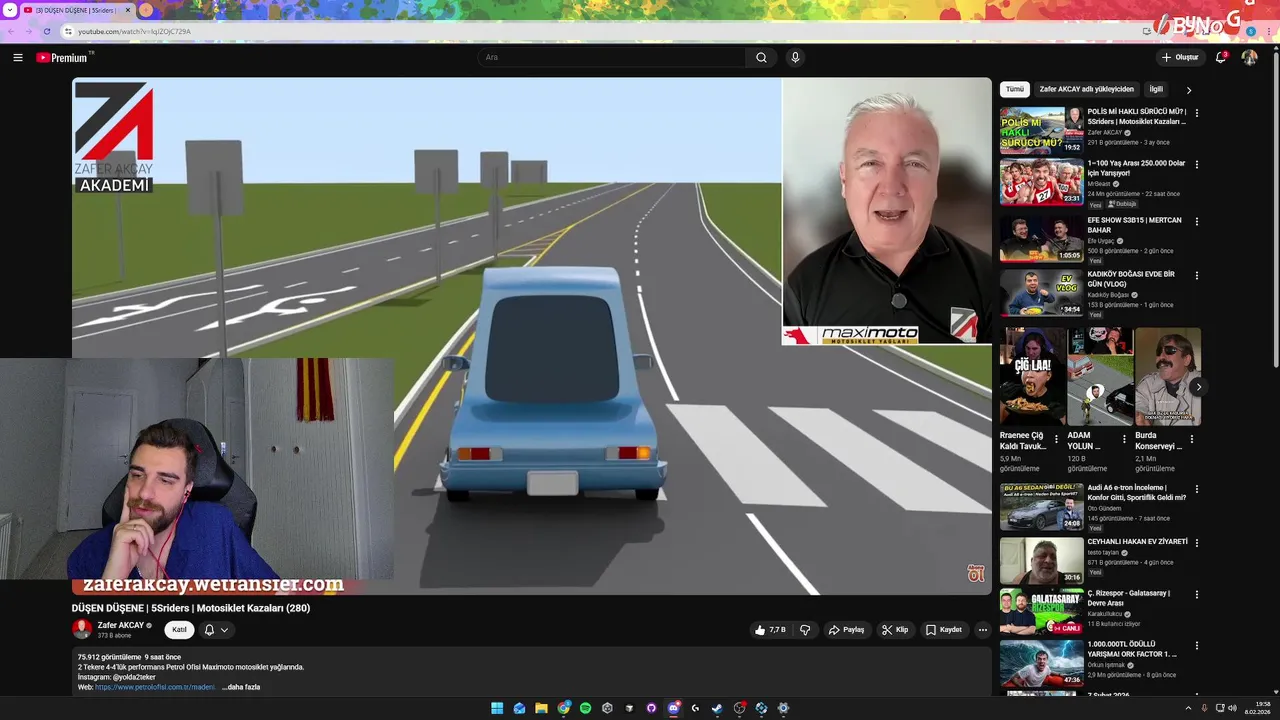Viewport: 1280px width, 720px height.
Task: Open ADAM YOLUN short video
Action: click(1100, 376)
